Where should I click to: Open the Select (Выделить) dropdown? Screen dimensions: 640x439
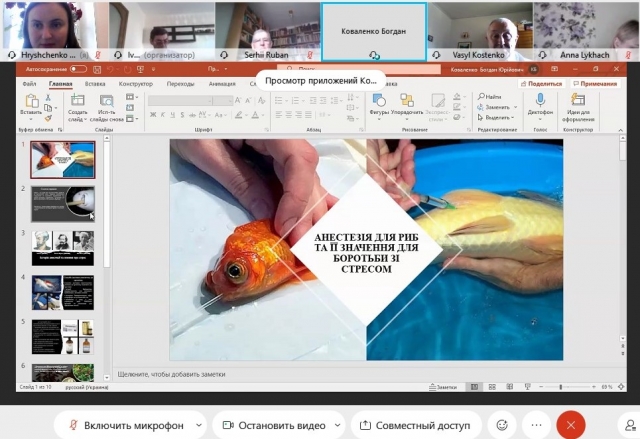pyautogui.click(x=497, y=117)
